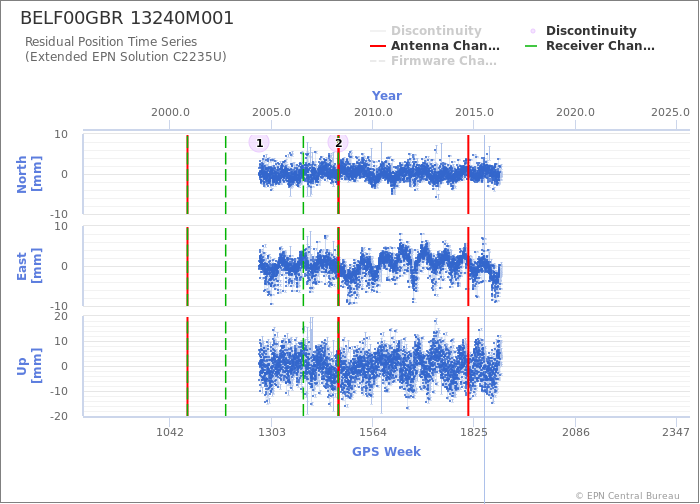The height and width of the screenshot is (504, 700).
Task: Click GPS week label 1564
Action: point(373,432)
